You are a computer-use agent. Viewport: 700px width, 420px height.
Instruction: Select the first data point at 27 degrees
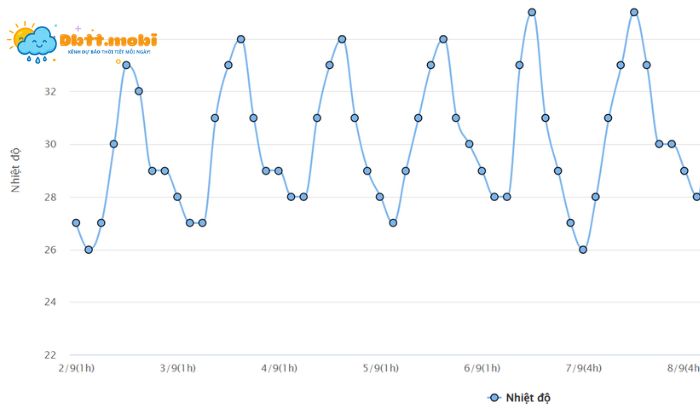(76, 223)
